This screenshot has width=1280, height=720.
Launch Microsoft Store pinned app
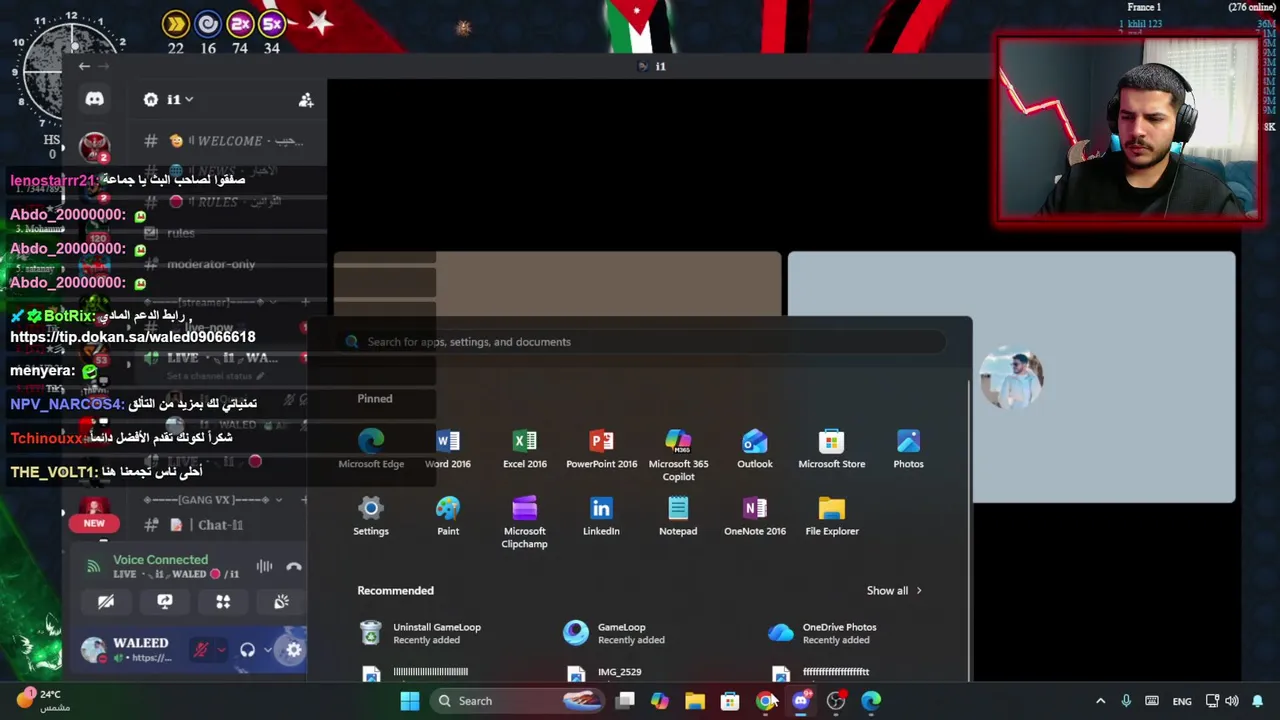(832, 449)
